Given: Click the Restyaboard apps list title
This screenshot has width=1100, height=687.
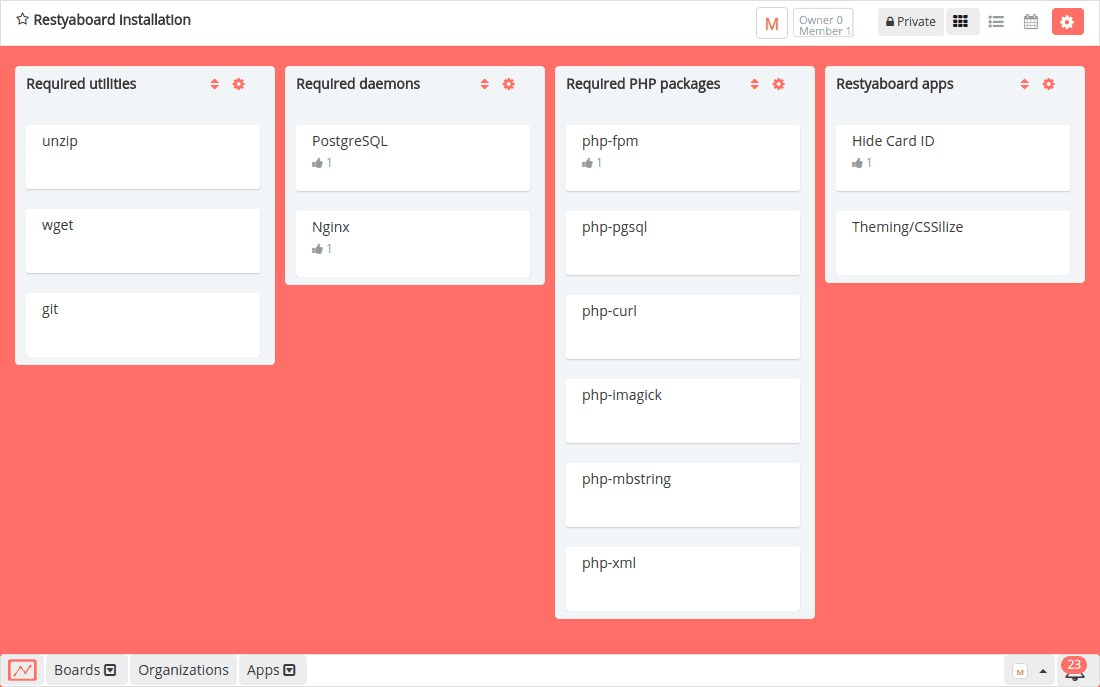Looking at the screenshot, I should pyautogui.click(x=894, y=84).
